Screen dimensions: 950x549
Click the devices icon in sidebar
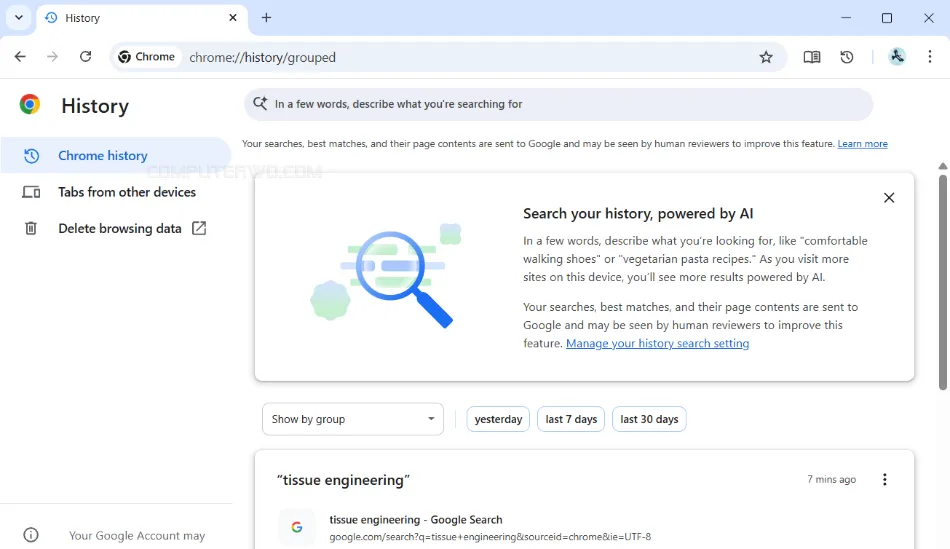pyautogui.click(x=31, y=192)
